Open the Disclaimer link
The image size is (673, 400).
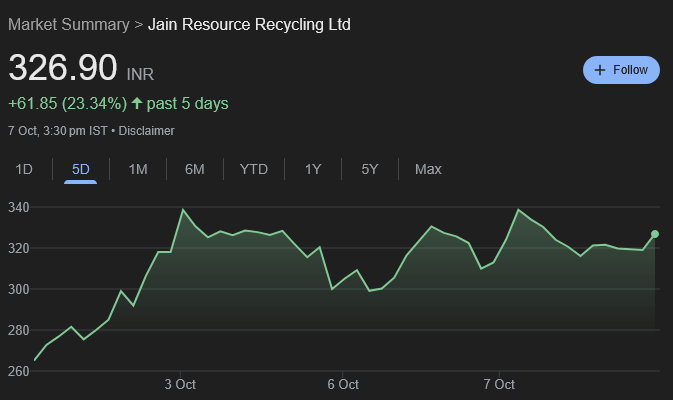(x=147, y=131)
